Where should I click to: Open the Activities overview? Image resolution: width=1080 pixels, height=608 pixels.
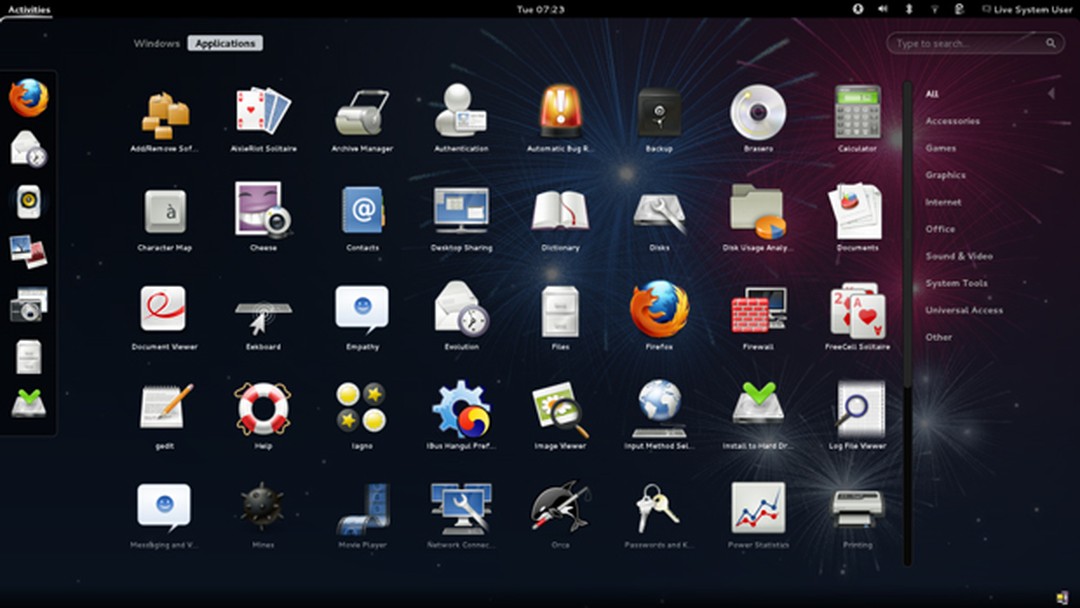pos(29,7)
